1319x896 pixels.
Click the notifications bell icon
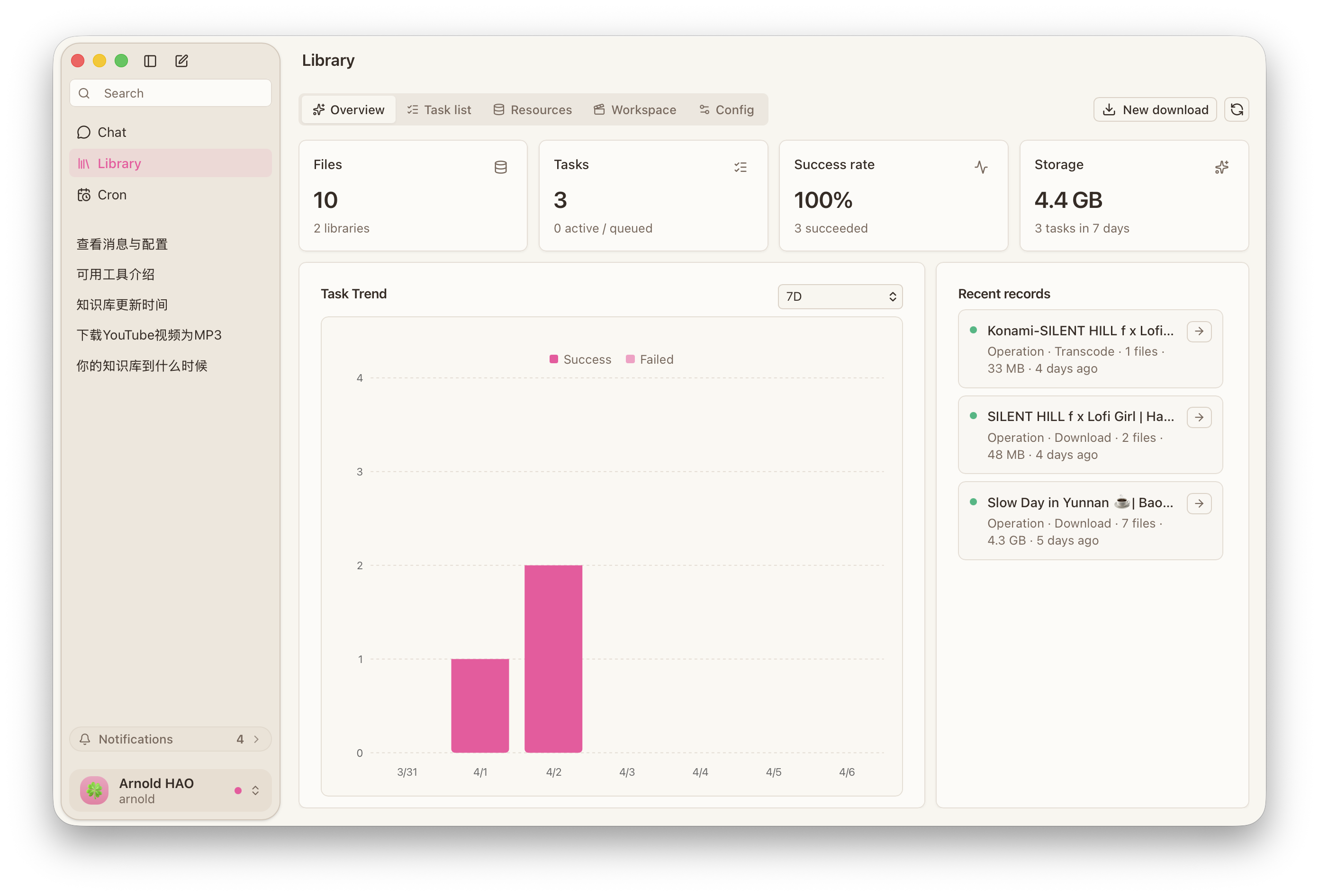tap(84, 739)
